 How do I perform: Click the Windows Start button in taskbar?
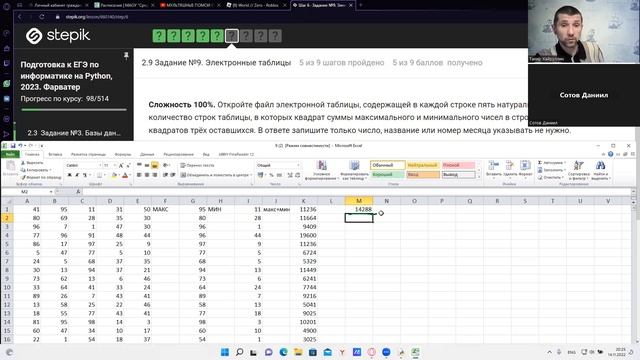[x=225, y=352]
